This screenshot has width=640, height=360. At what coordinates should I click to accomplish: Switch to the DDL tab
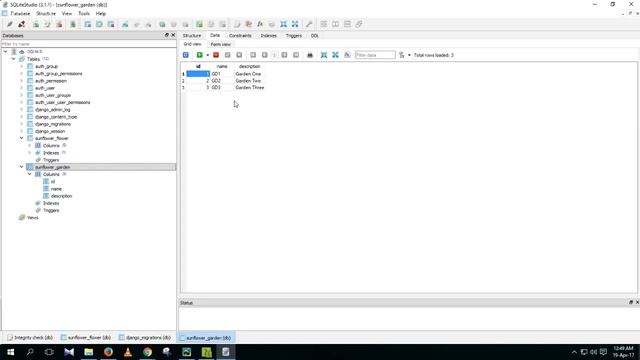point(315,36)
